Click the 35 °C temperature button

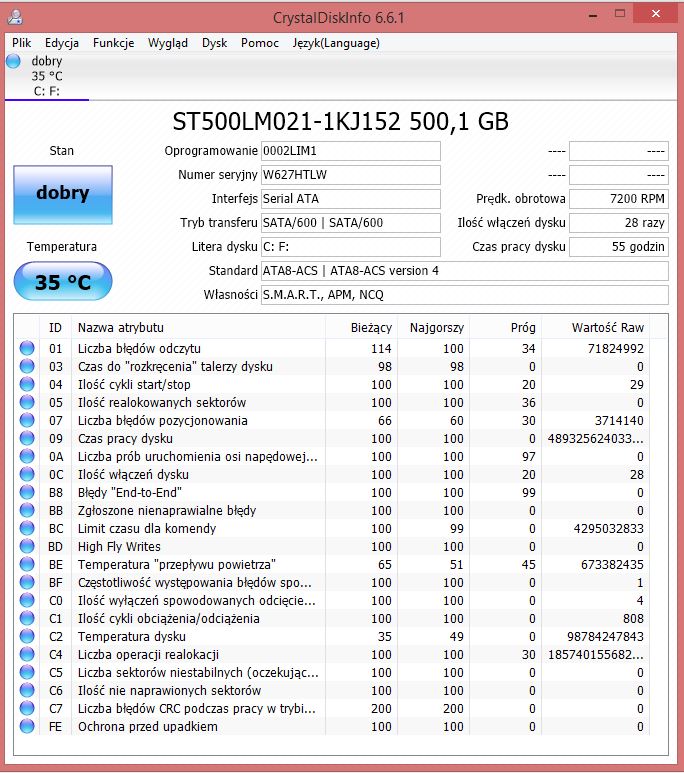[x=63, y=281]
